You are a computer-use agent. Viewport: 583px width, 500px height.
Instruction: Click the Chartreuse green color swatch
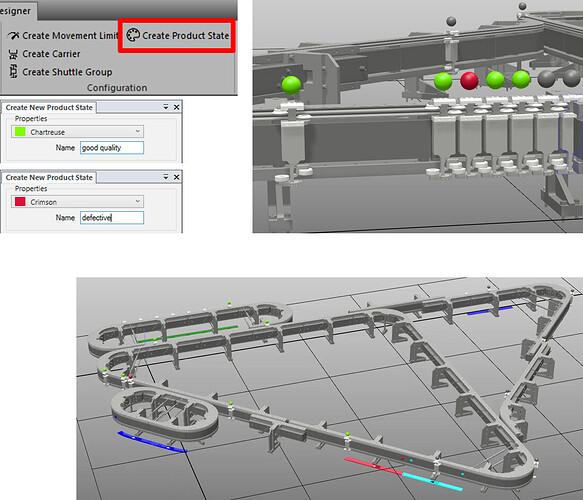(x=20, y=132)
